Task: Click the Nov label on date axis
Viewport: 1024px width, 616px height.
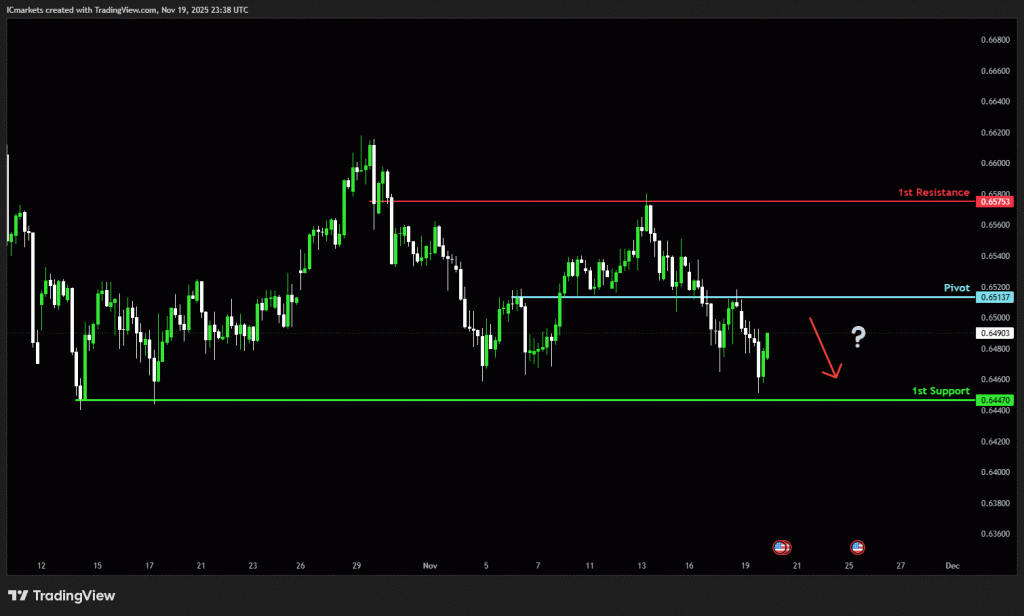Action: pyautogui.click(x=430, y=566)
